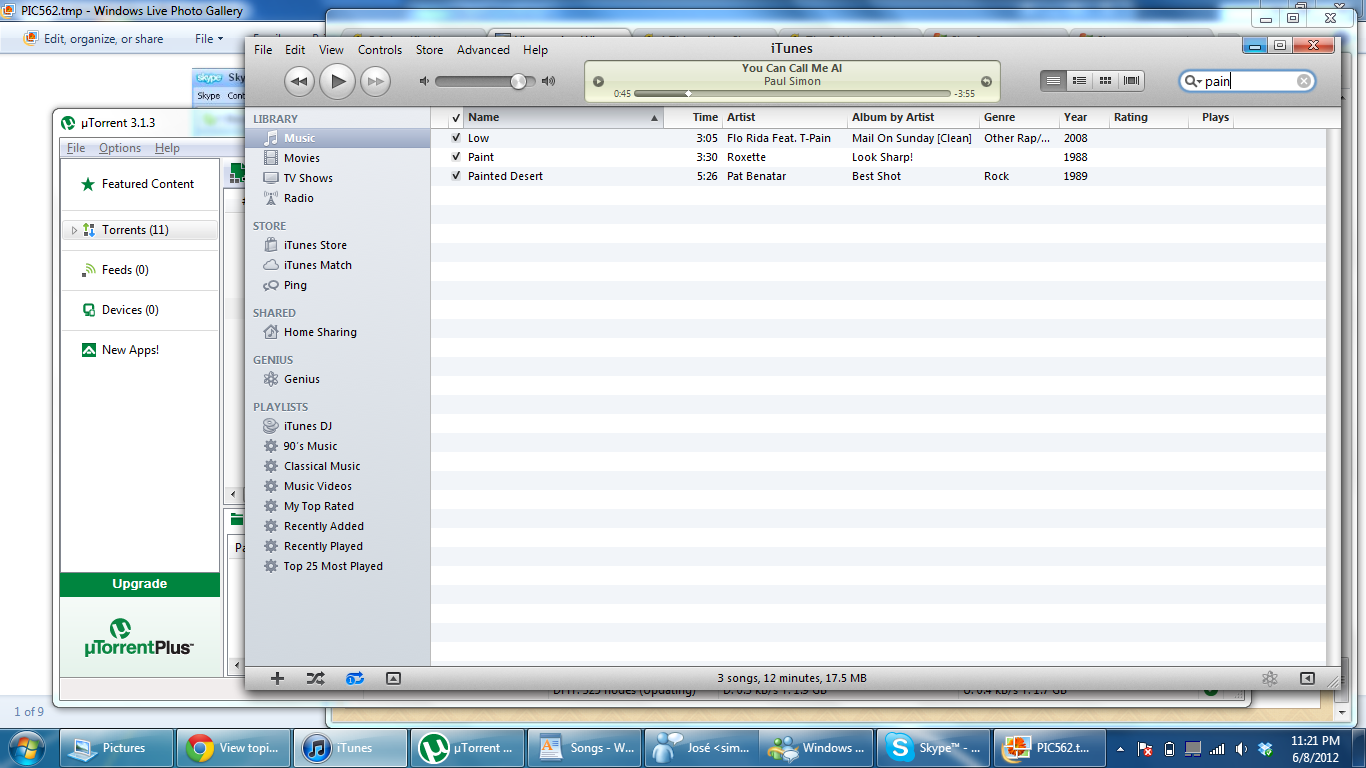Clear the search field text

(x=1304, y=81)
